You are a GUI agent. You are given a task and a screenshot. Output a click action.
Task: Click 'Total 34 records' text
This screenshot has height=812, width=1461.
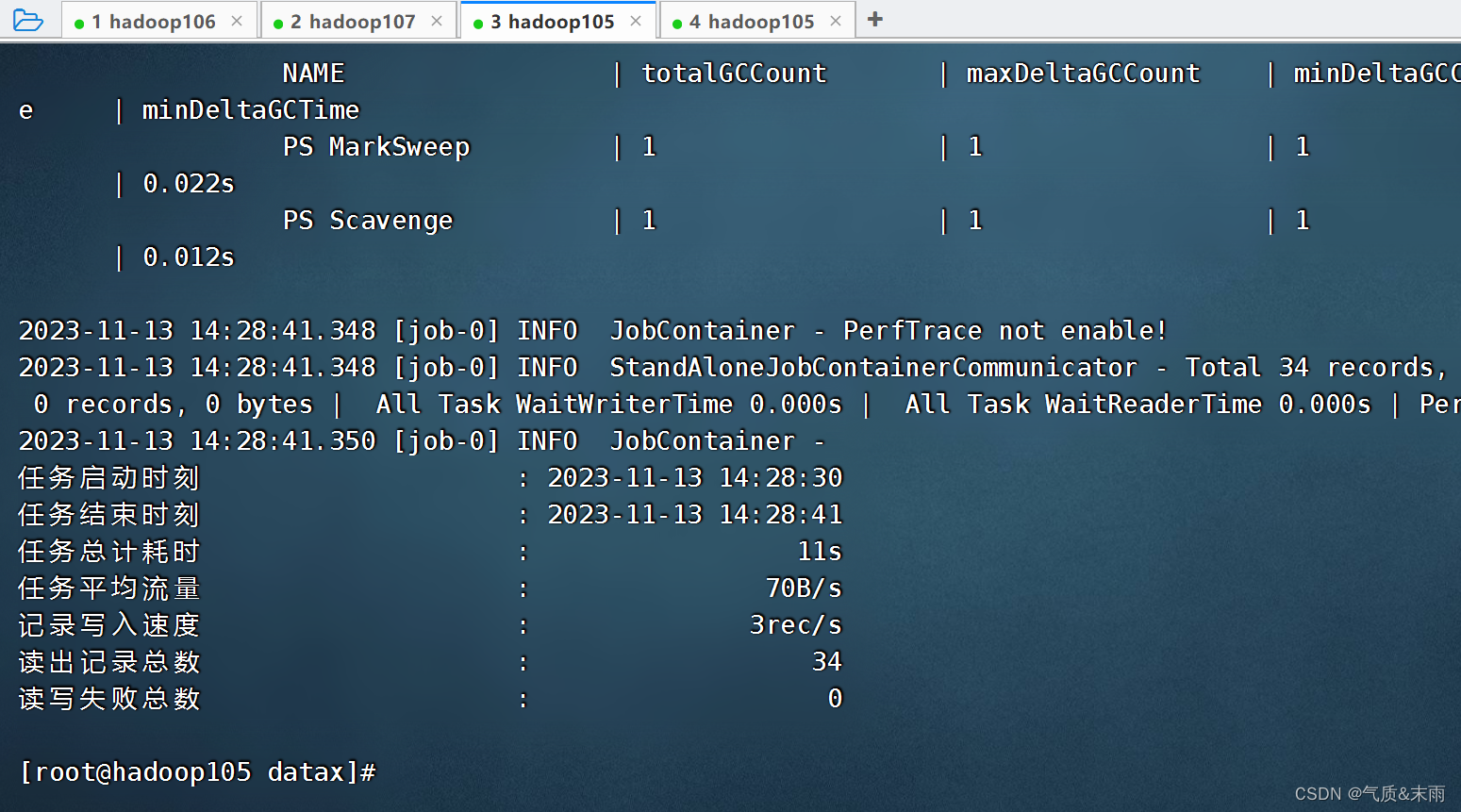[1310, 368]
